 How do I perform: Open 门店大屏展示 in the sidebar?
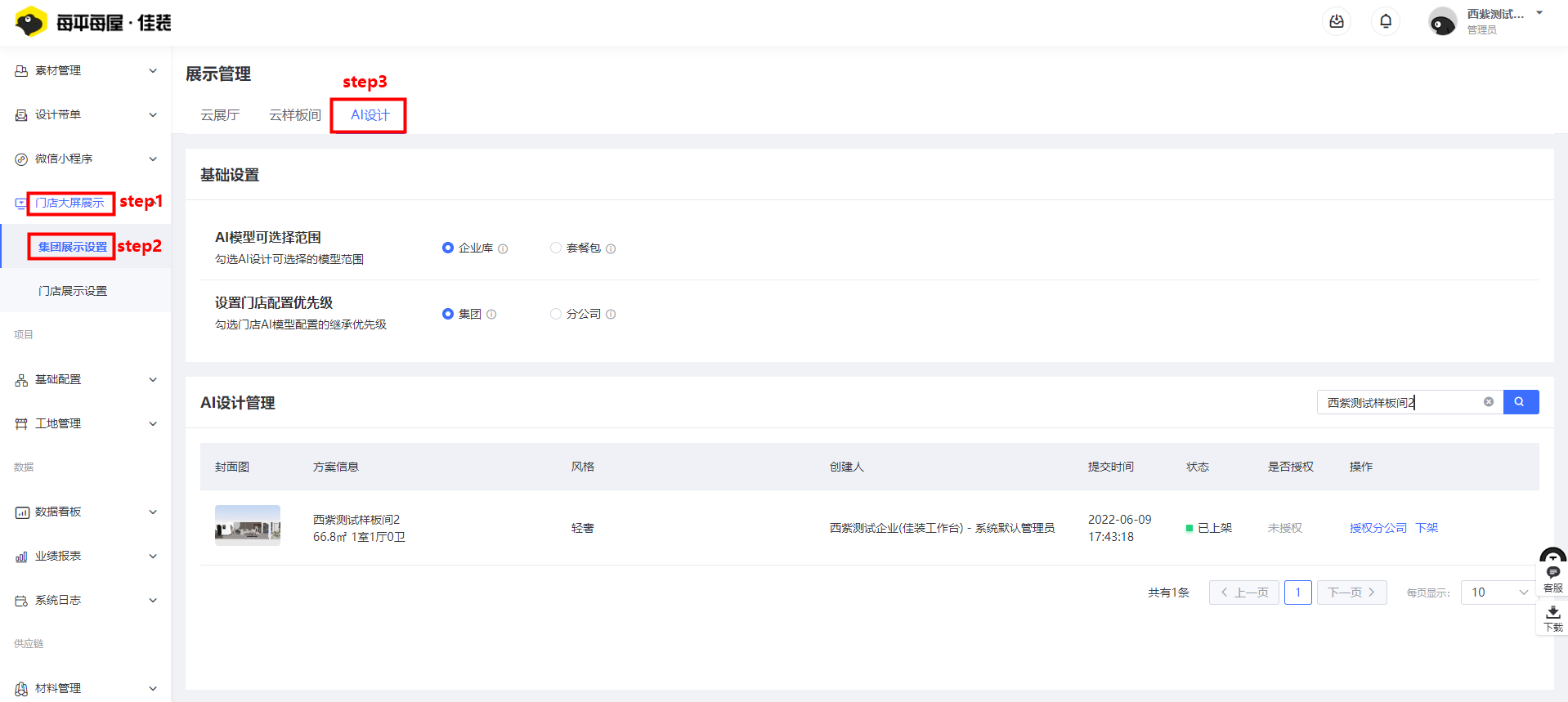(69, 203)
